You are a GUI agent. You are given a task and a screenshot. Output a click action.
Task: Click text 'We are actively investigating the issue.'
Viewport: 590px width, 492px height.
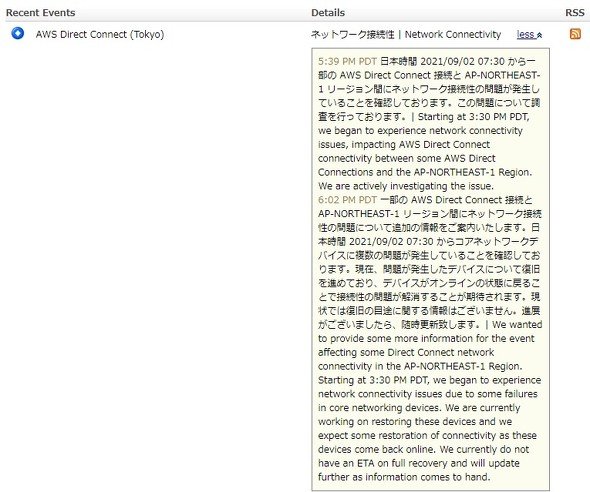[406, 186]
